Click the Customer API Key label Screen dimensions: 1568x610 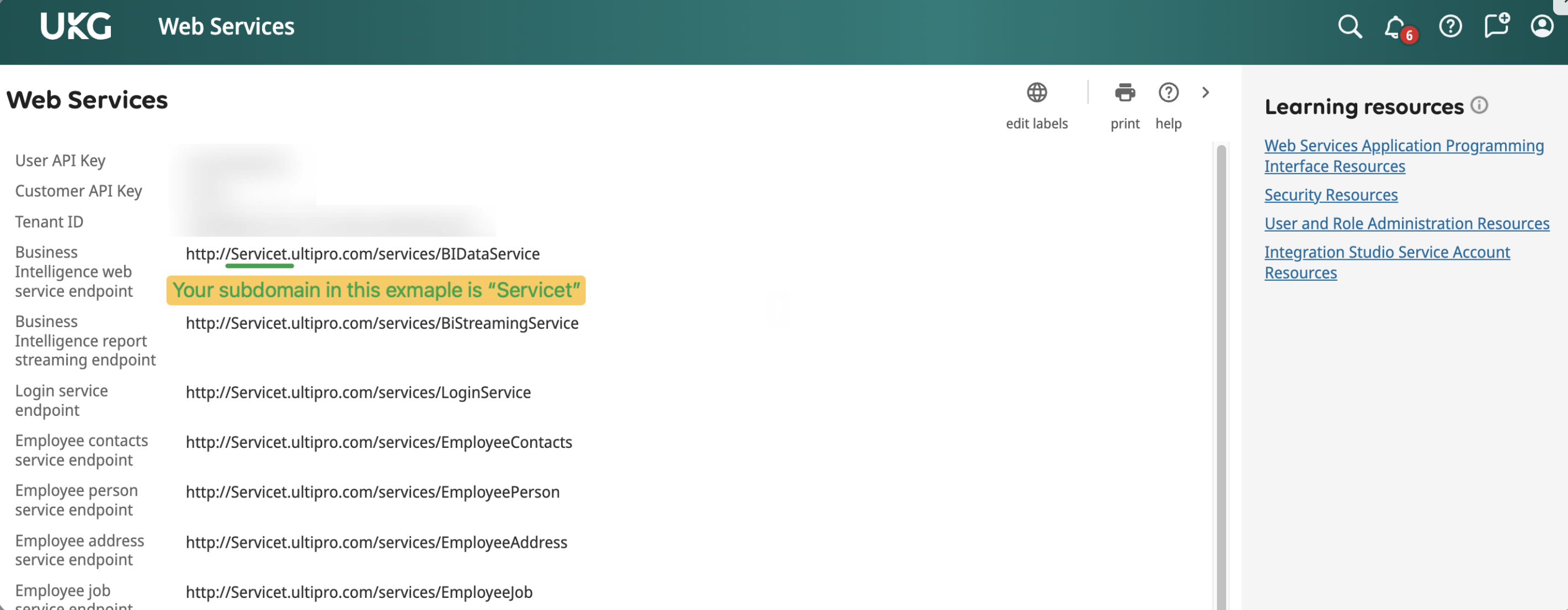[78, 191]
